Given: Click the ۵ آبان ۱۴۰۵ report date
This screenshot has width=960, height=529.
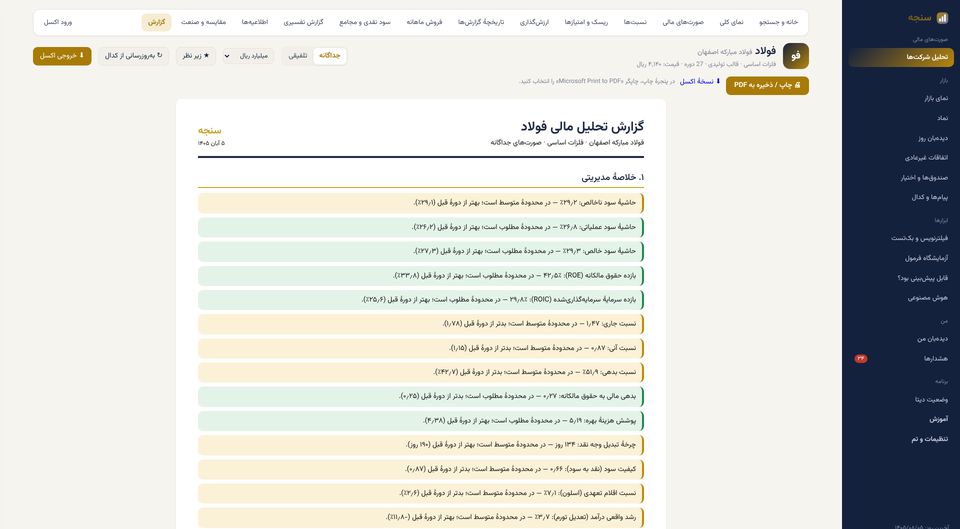Looking at the screenshot, I should coord(211,143).
